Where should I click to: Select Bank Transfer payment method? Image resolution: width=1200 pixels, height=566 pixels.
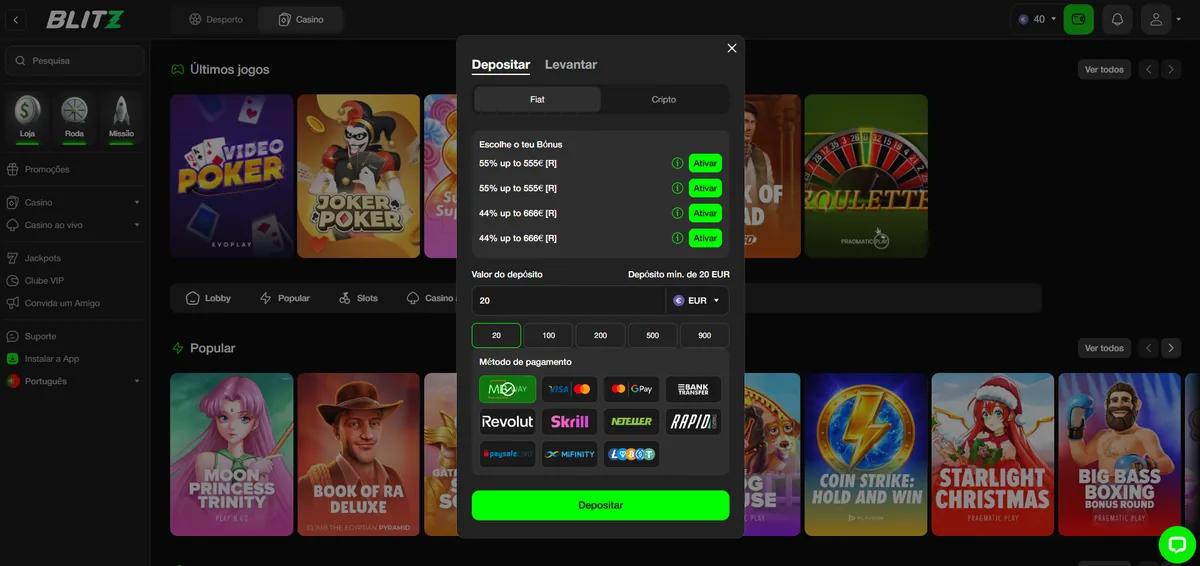coord(693,389)
